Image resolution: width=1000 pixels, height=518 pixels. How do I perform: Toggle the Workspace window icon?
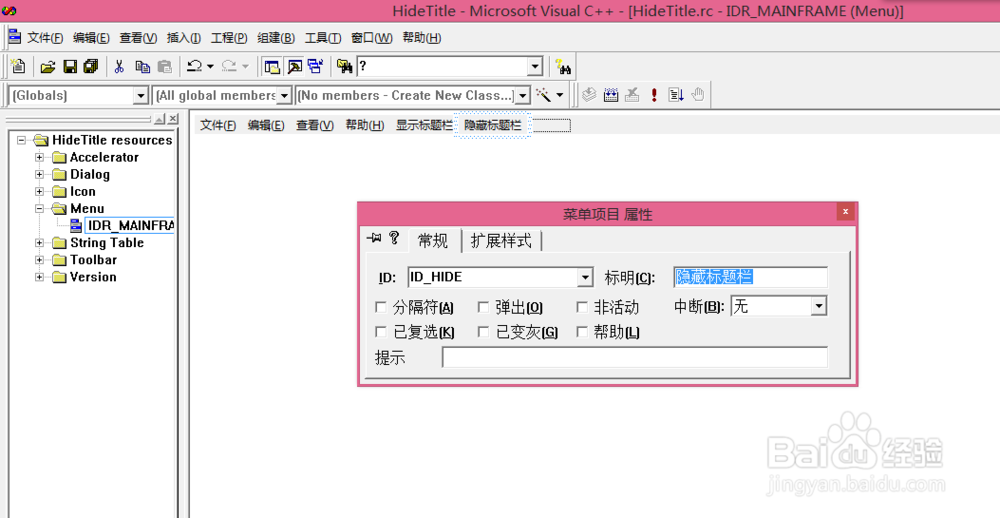(272, 66)
